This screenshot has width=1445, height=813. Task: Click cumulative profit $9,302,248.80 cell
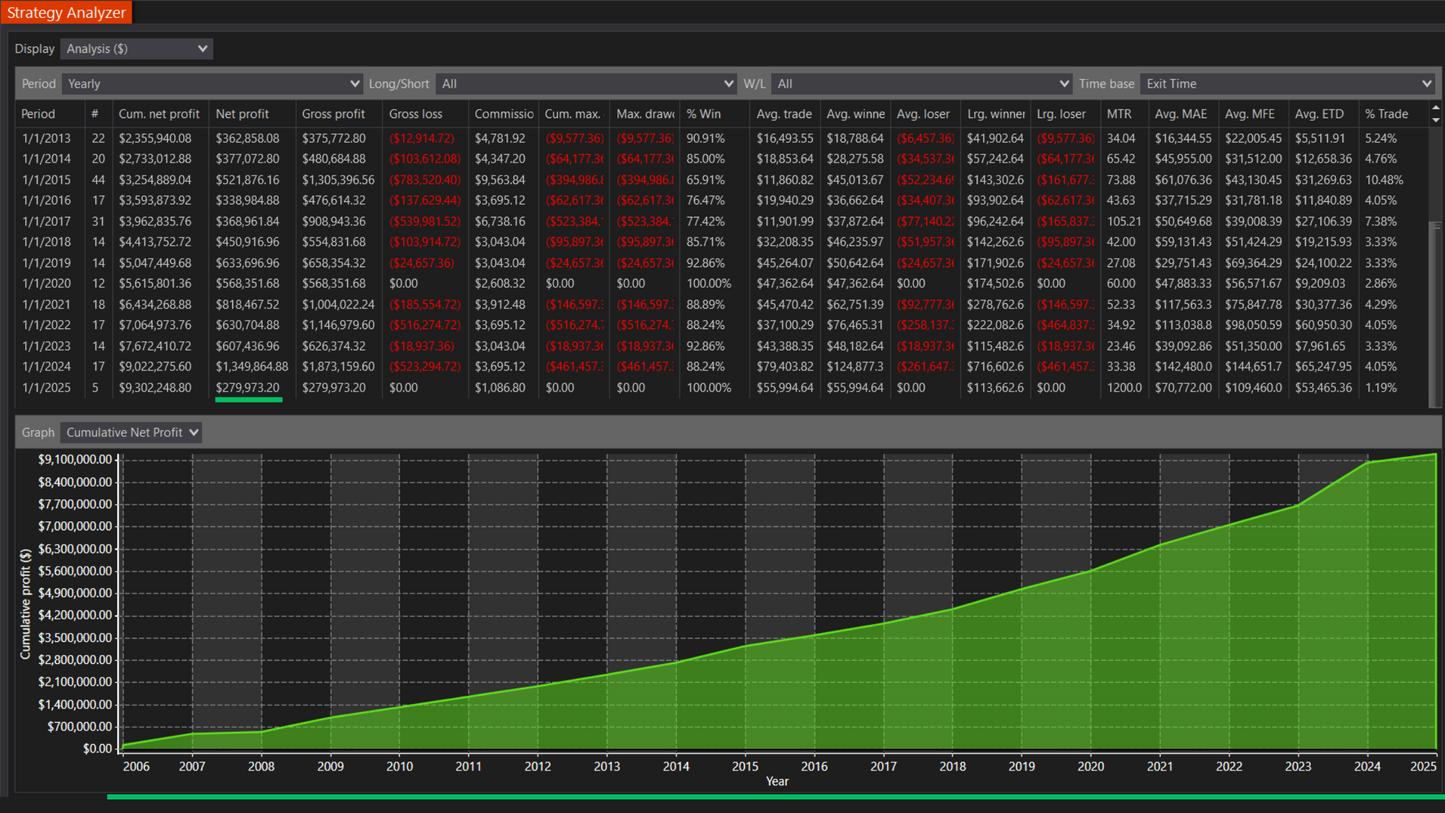(155, 387)
